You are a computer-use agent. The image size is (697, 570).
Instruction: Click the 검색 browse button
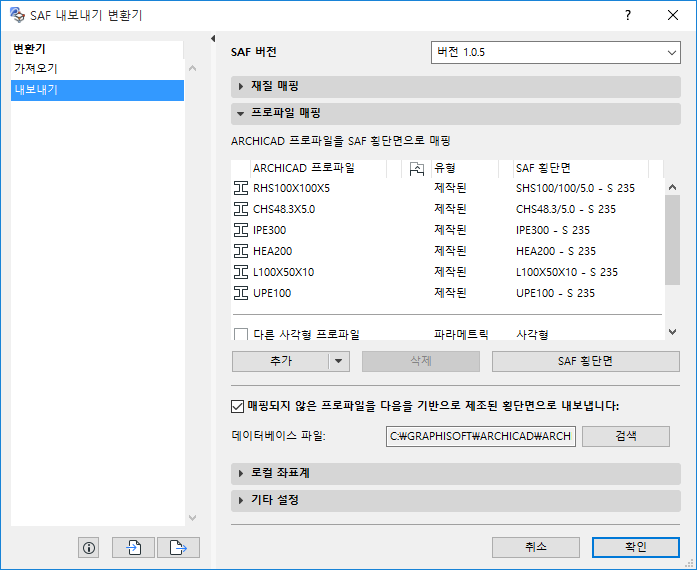click(x=626, y=436)
